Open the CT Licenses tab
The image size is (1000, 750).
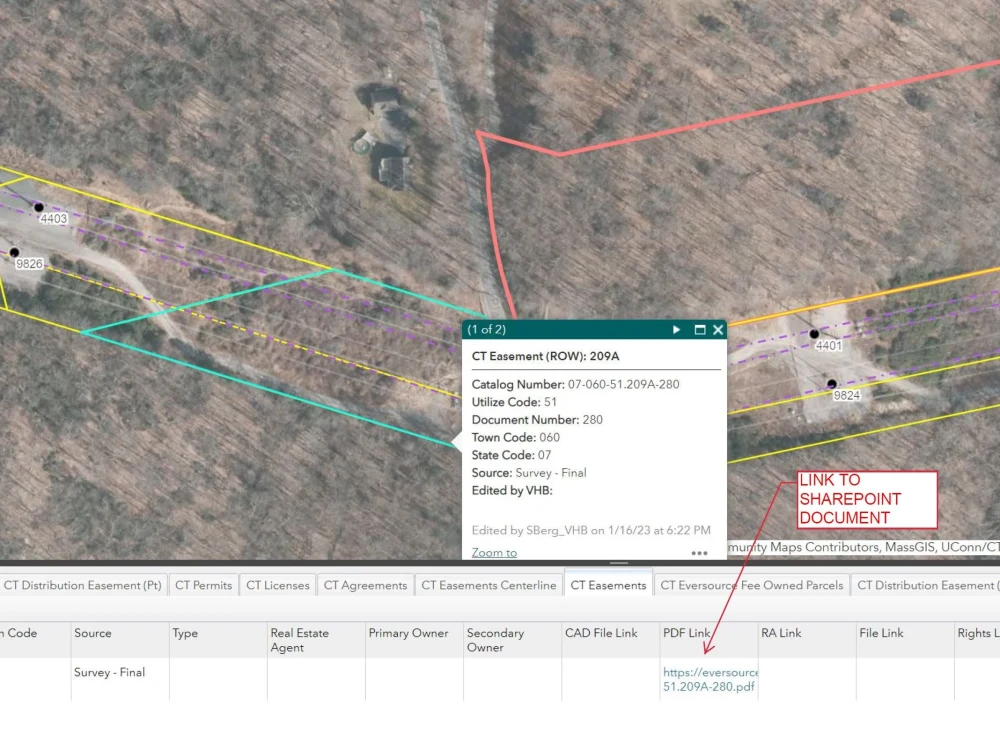tap(277, 585)
